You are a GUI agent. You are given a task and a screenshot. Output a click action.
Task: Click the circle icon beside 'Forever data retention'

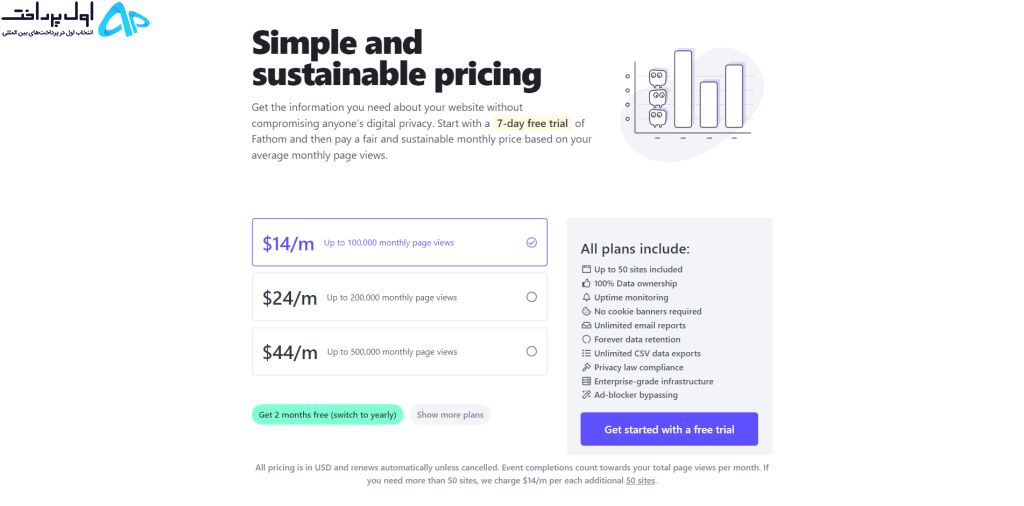(x=586, y=340)
